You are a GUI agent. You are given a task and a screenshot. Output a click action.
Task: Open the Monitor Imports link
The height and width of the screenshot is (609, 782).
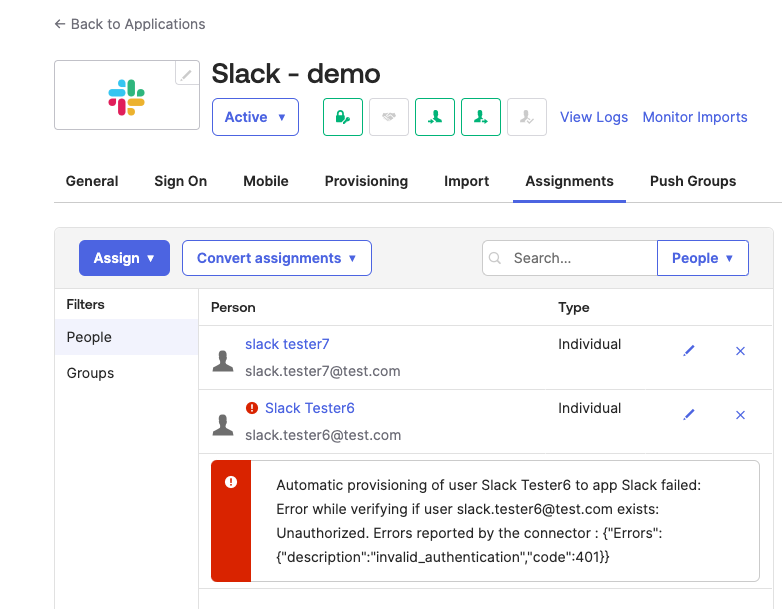(695, 117)
